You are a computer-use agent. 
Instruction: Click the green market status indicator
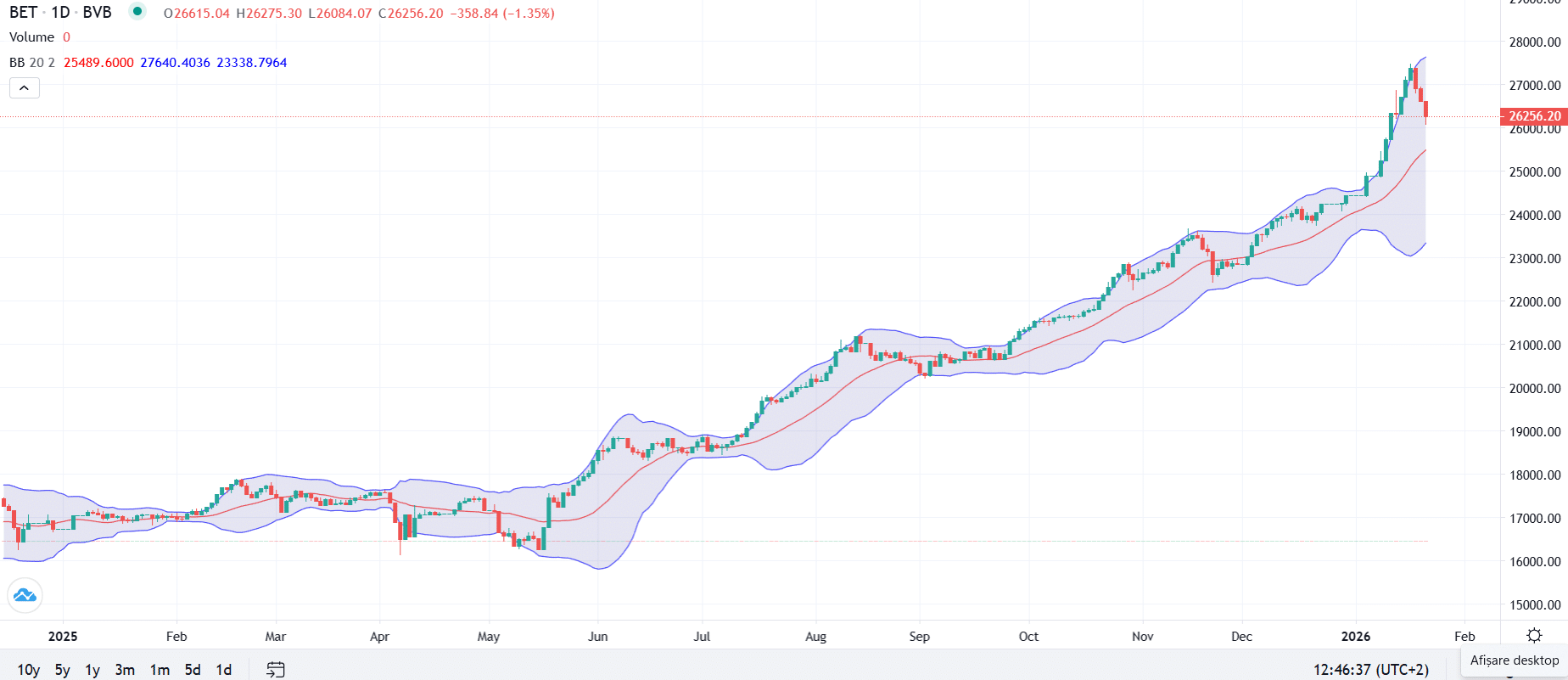(137, 12)
